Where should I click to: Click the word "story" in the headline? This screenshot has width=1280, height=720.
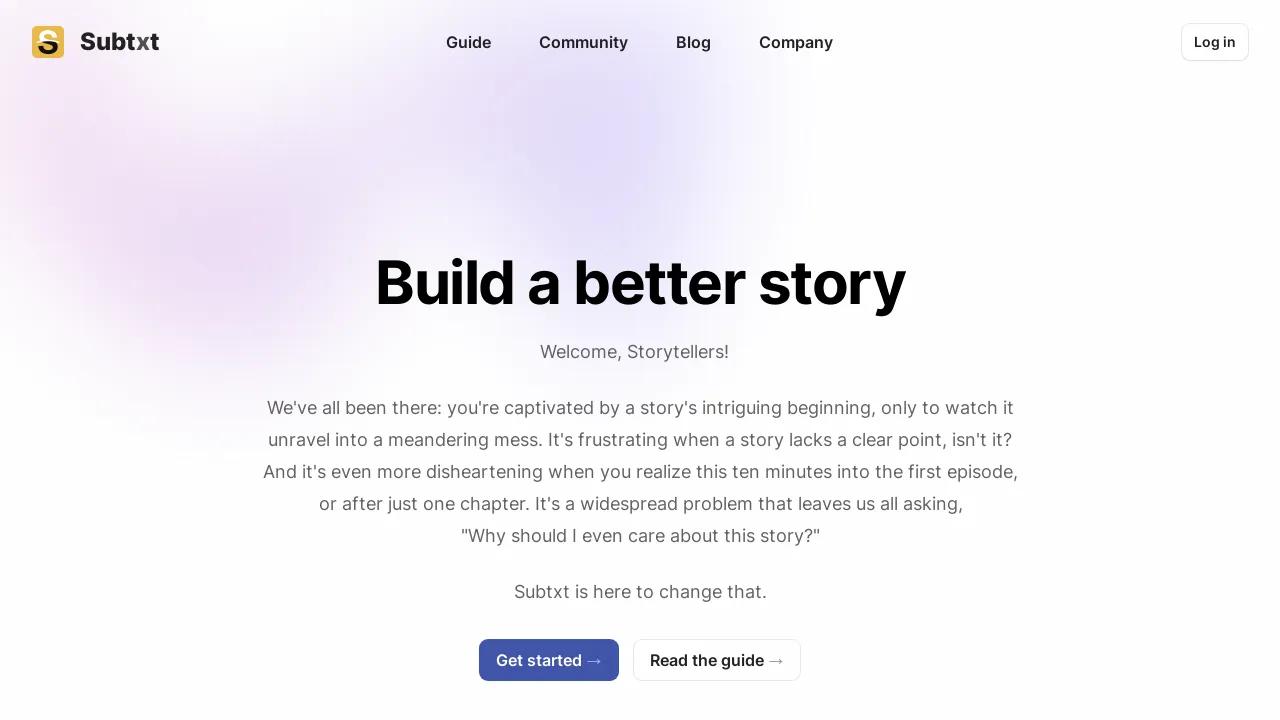pyautogui.click(x=831, y=285)
